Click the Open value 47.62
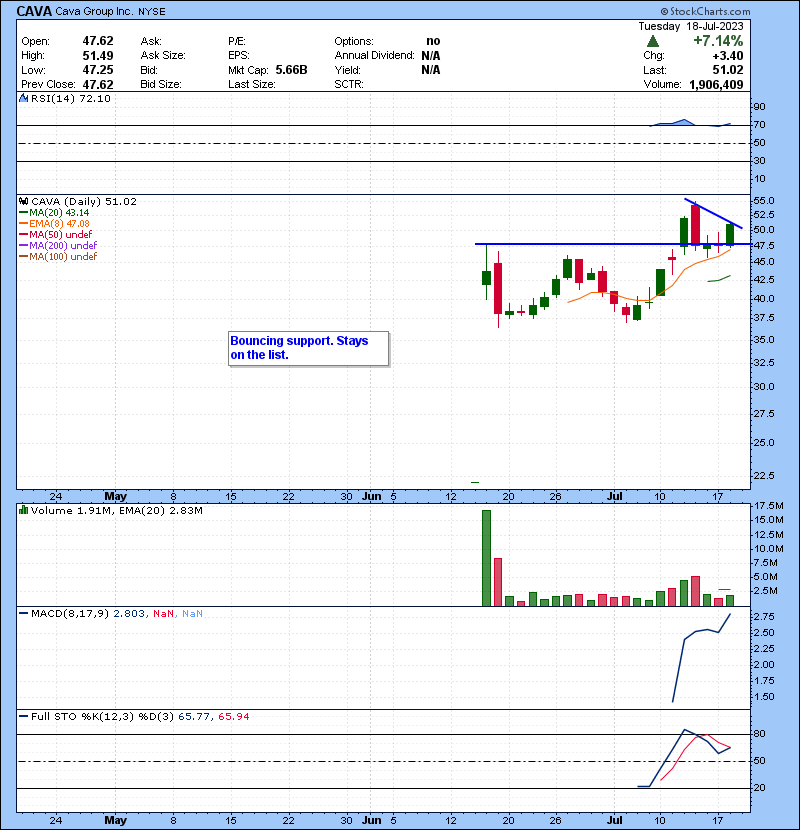800x830 pixels. [98, 41]
